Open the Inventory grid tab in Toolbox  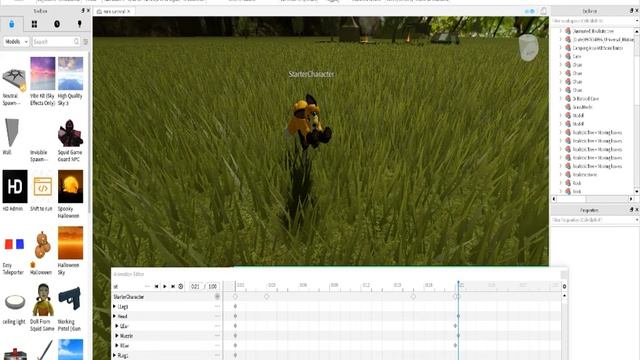(x=34, y=24)
